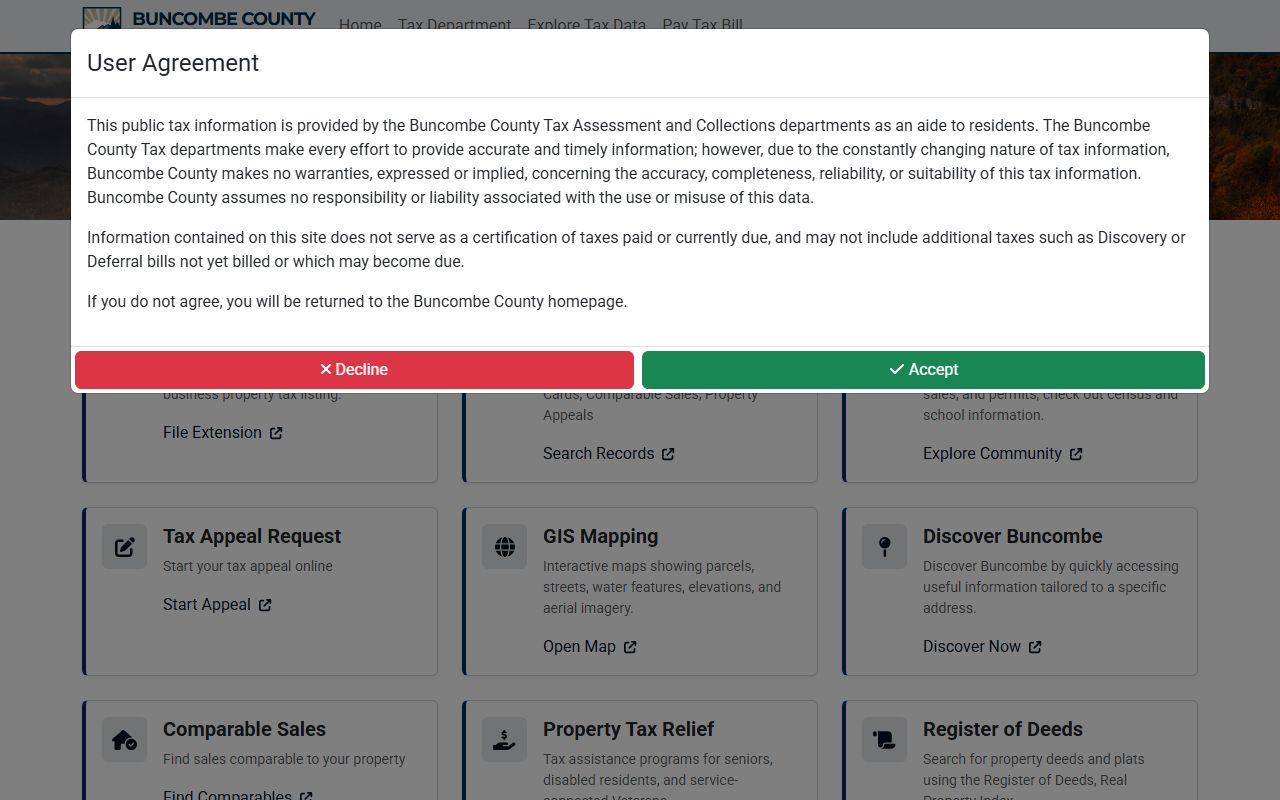Click the File Extension link
This screenshot has width=1280, height=800.
pos(212,432)
